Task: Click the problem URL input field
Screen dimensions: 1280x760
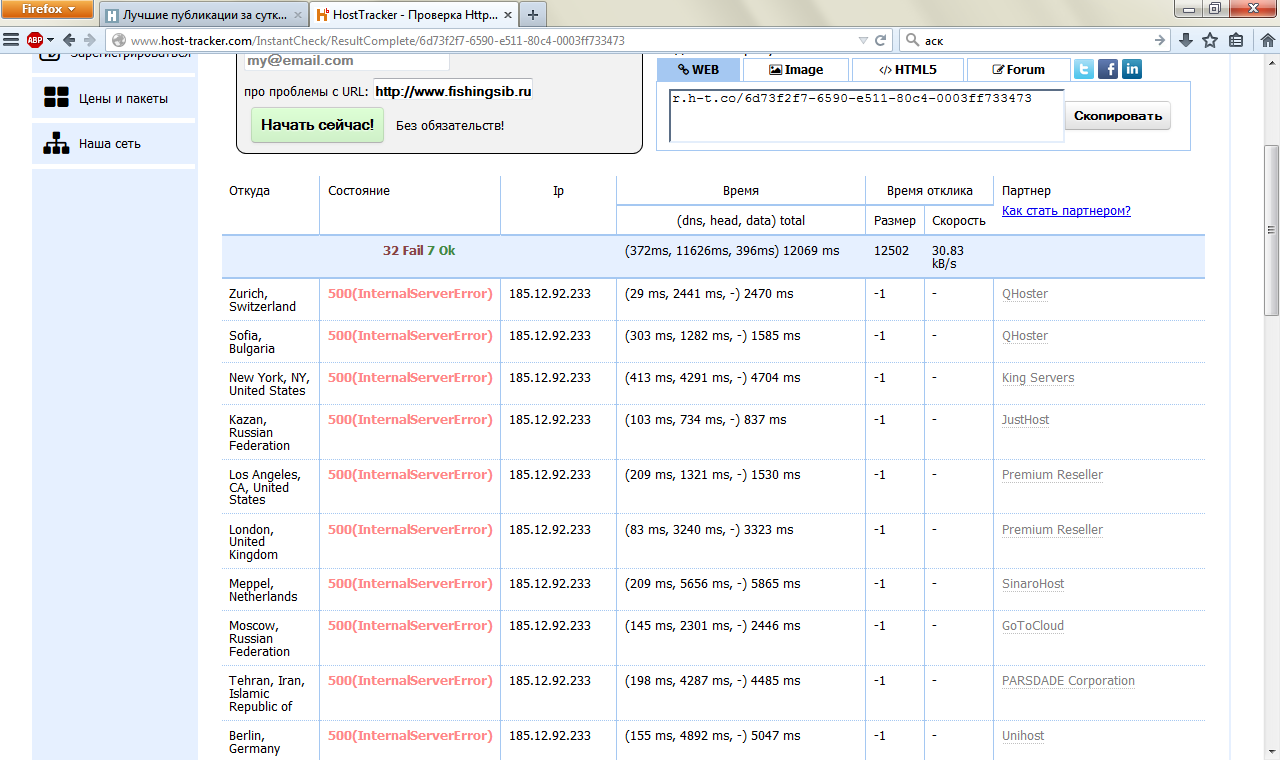Action: [453, 91]
